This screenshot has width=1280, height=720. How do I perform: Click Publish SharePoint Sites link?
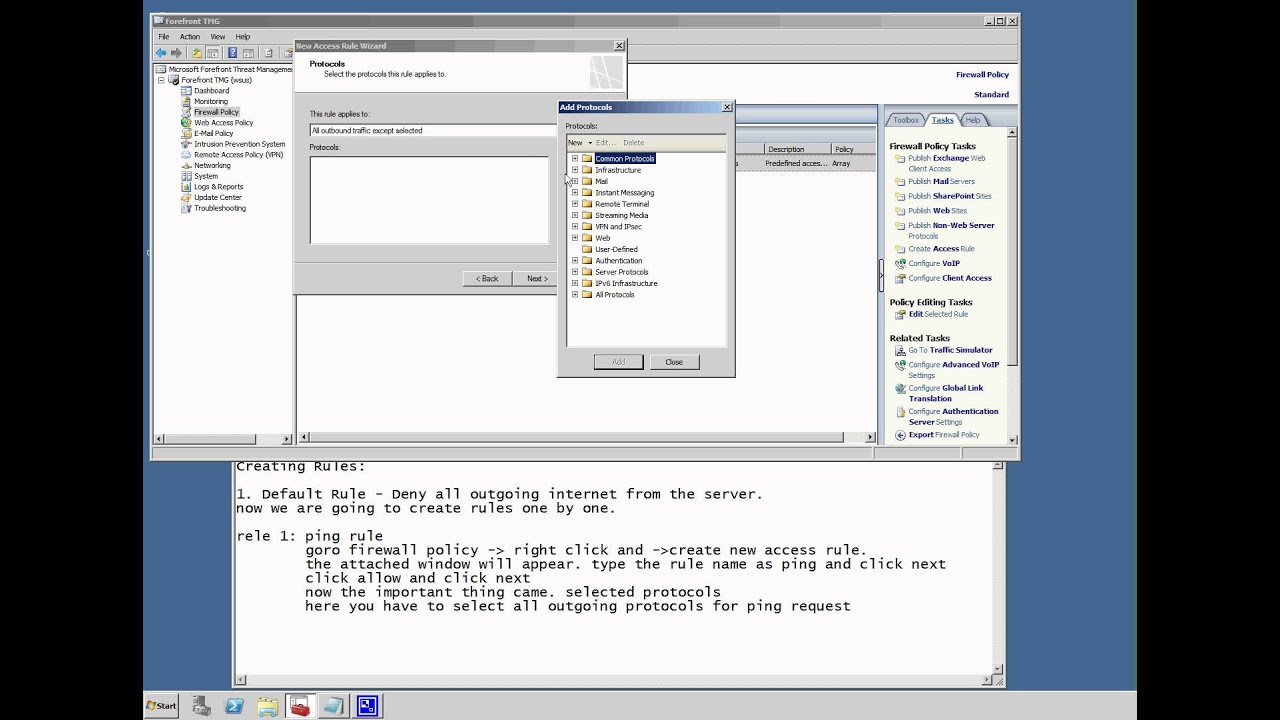click(x=950, y=196)
